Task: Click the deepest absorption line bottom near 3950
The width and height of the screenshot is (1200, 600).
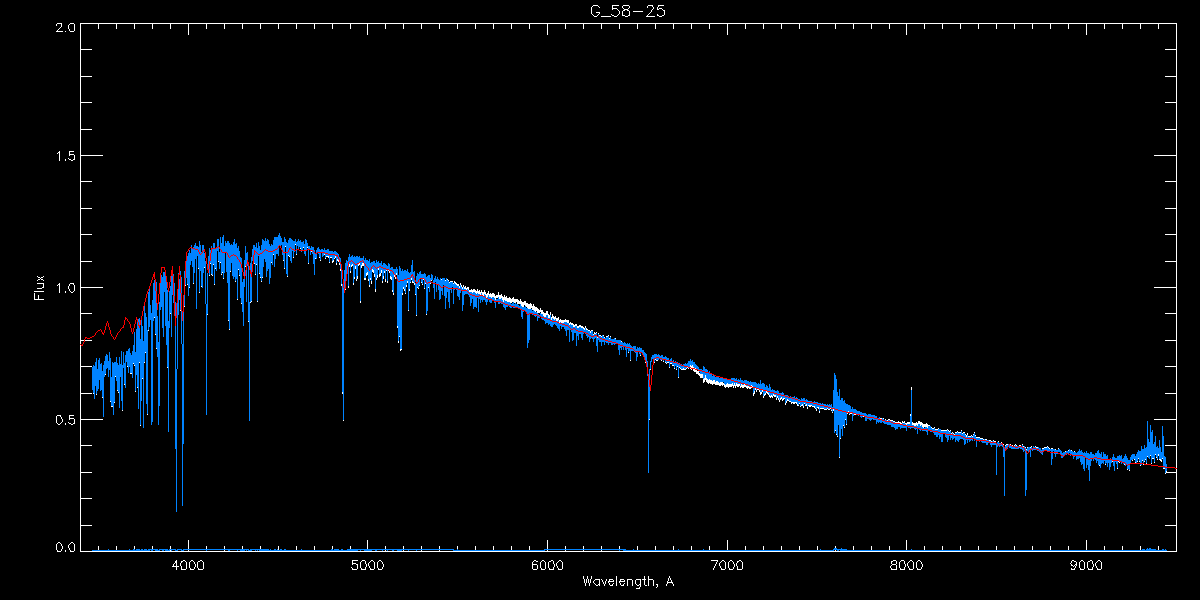Action: [178, 508]
